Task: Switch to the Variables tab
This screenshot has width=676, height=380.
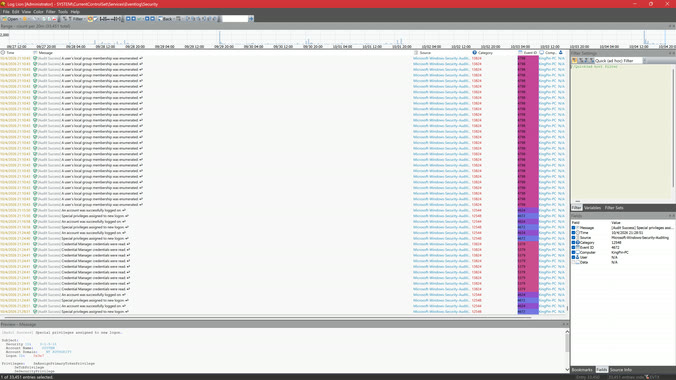Action: [x=592, y=208]
